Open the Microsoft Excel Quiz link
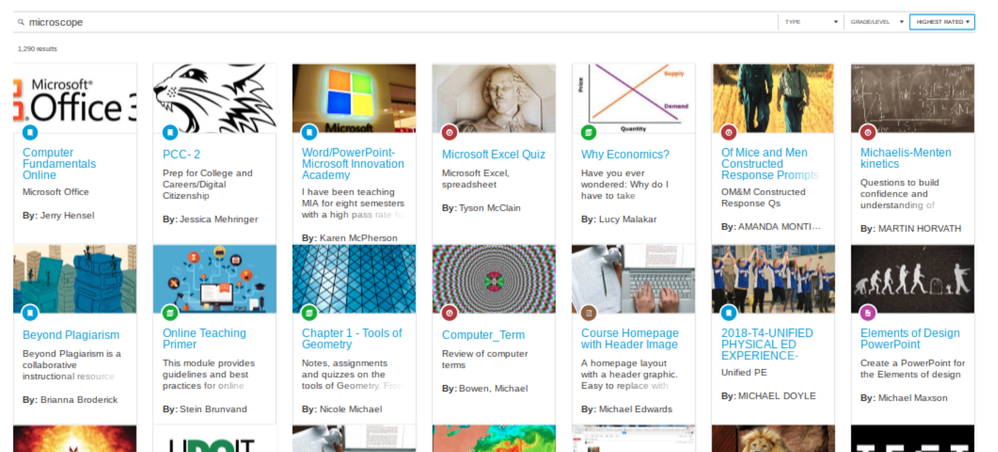This screenshot has width=998, height=452. click(493, 154)
